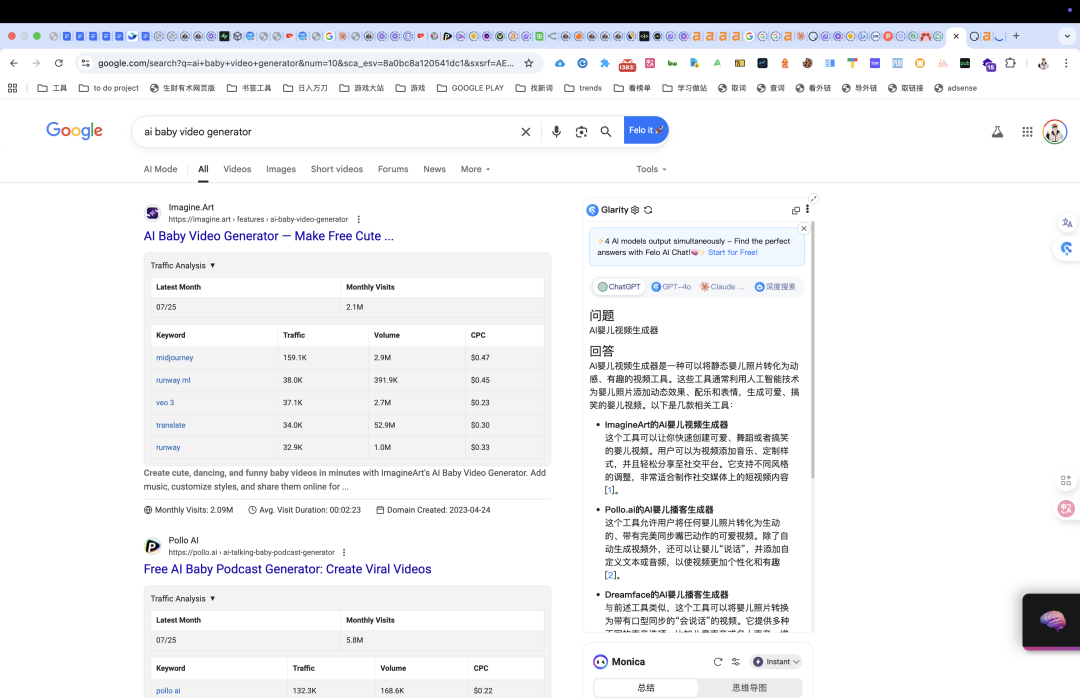Open Monica's Instant mode dropdown
The width and height of the screenshot is (1080, 698).
(776, 661)
